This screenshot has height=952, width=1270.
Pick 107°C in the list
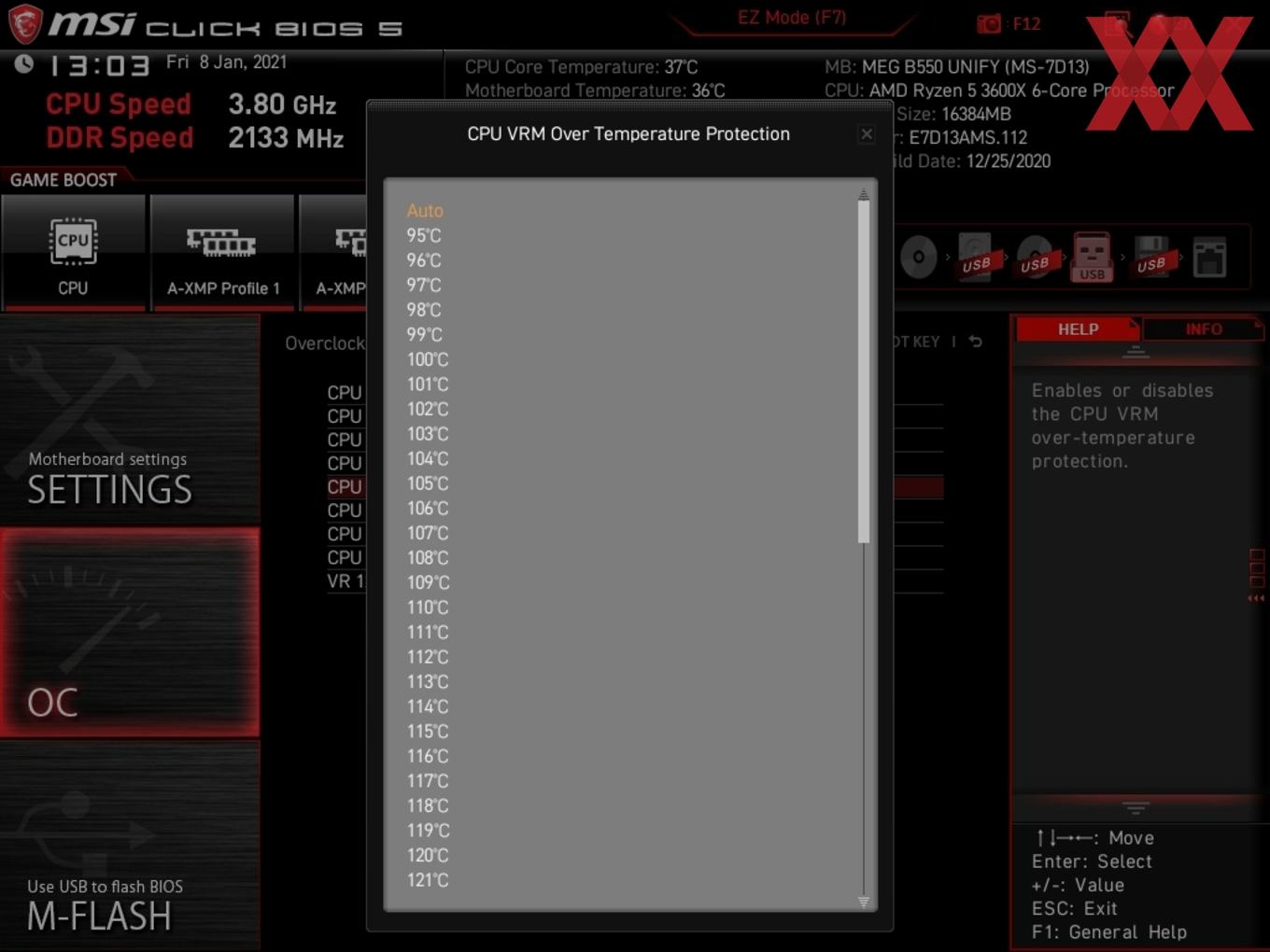coord(428,533)
